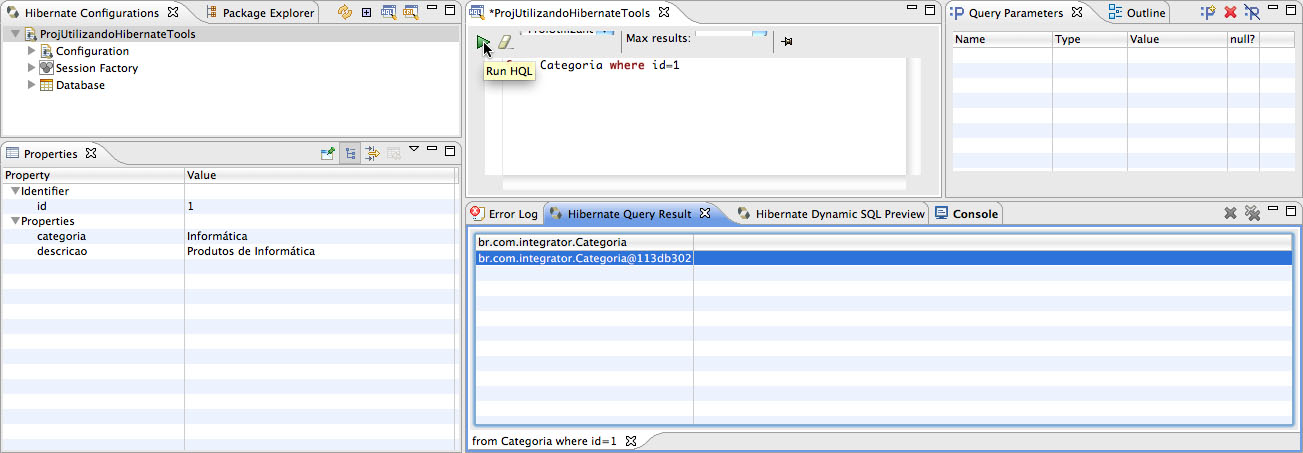Collapse the Identifier property group

15,191
